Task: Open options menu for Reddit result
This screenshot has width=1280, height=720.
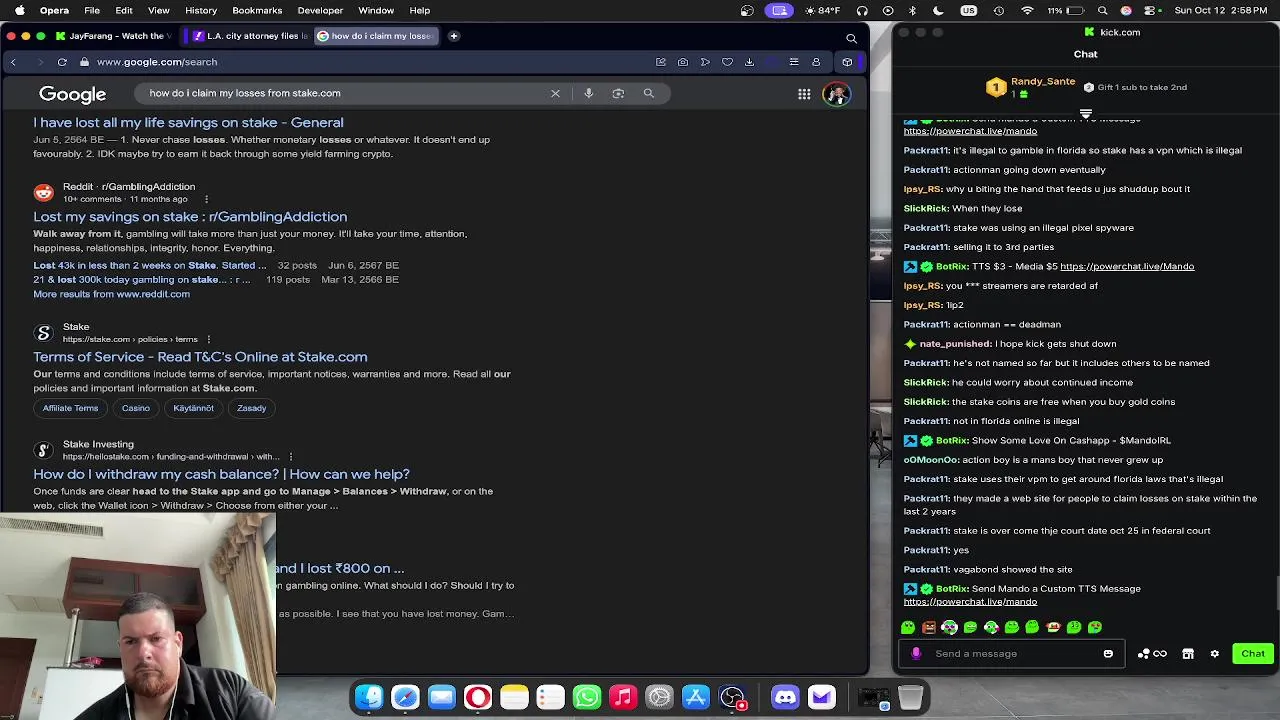Action: [x=207, y=199]
